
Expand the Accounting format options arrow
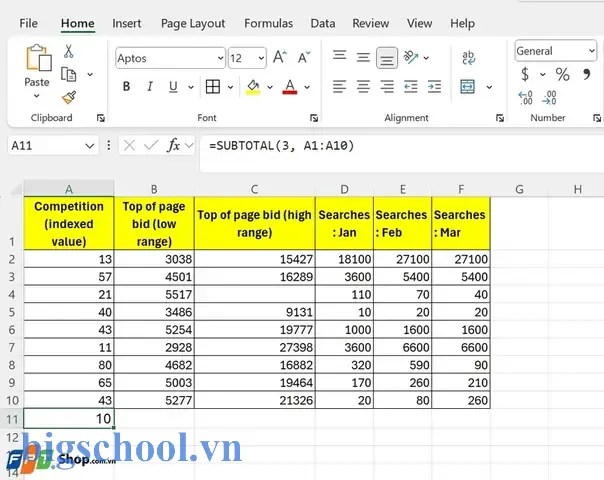pyautogui.click(x=542, y=74)
